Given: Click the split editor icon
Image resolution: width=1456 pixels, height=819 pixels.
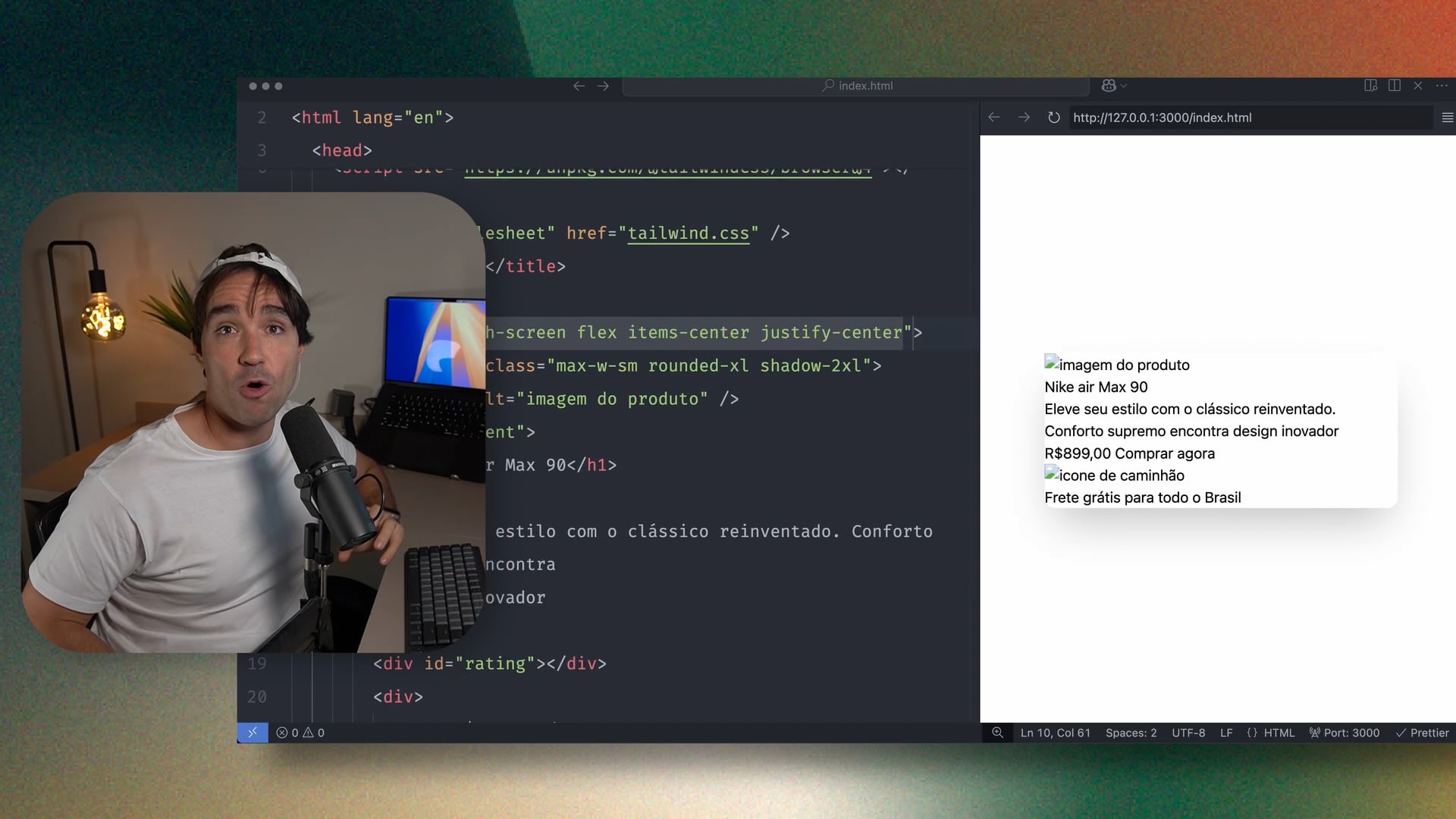Looking at the screenshot, I should 1394,85.
